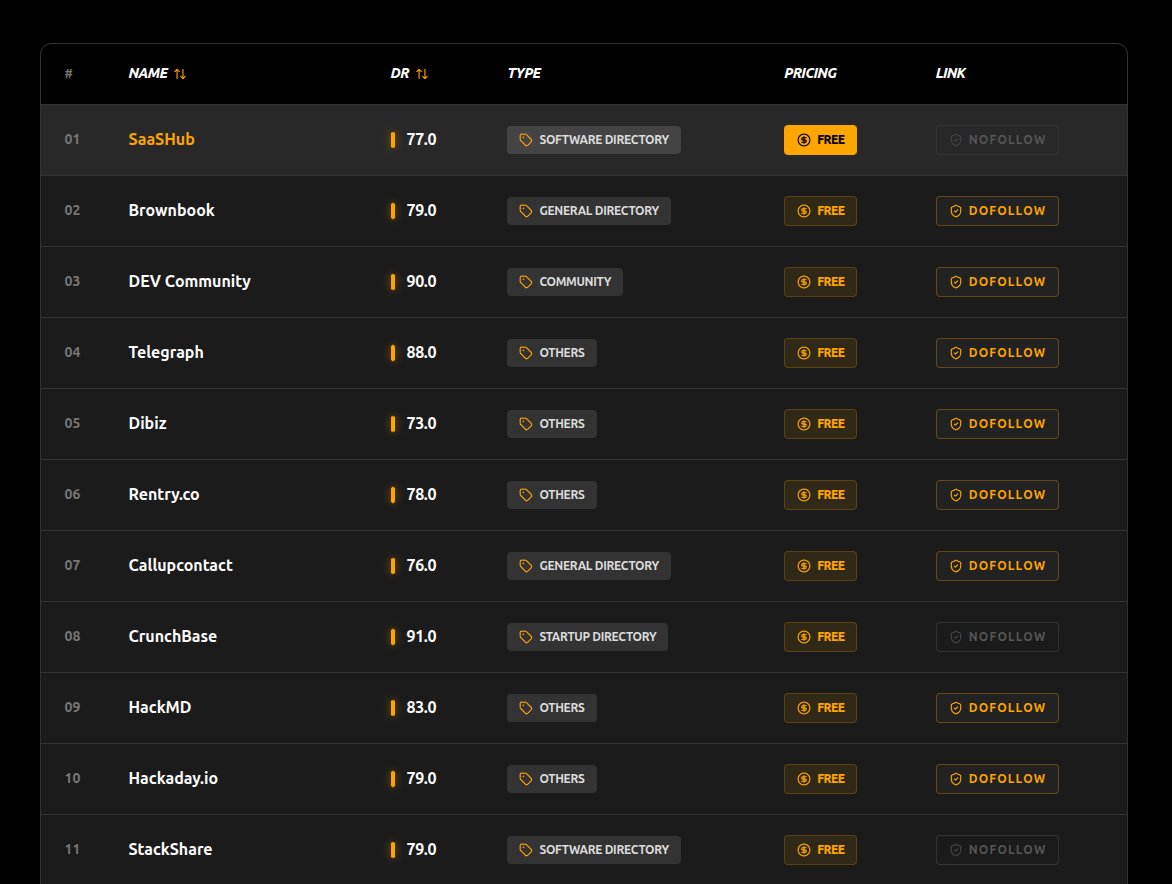Click the tag icon in SaaSHub's type badge
The height and width of the screenshot is (884, 1172).
525,140
